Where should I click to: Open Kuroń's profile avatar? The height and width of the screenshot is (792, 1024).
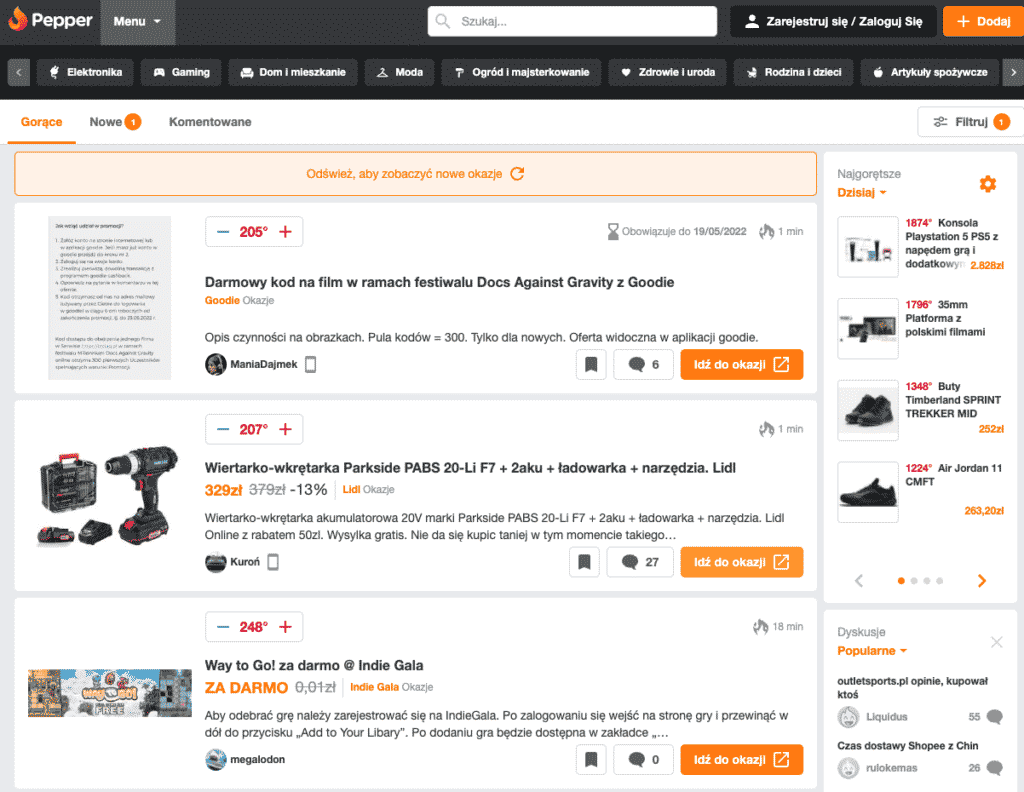point(216,562)
